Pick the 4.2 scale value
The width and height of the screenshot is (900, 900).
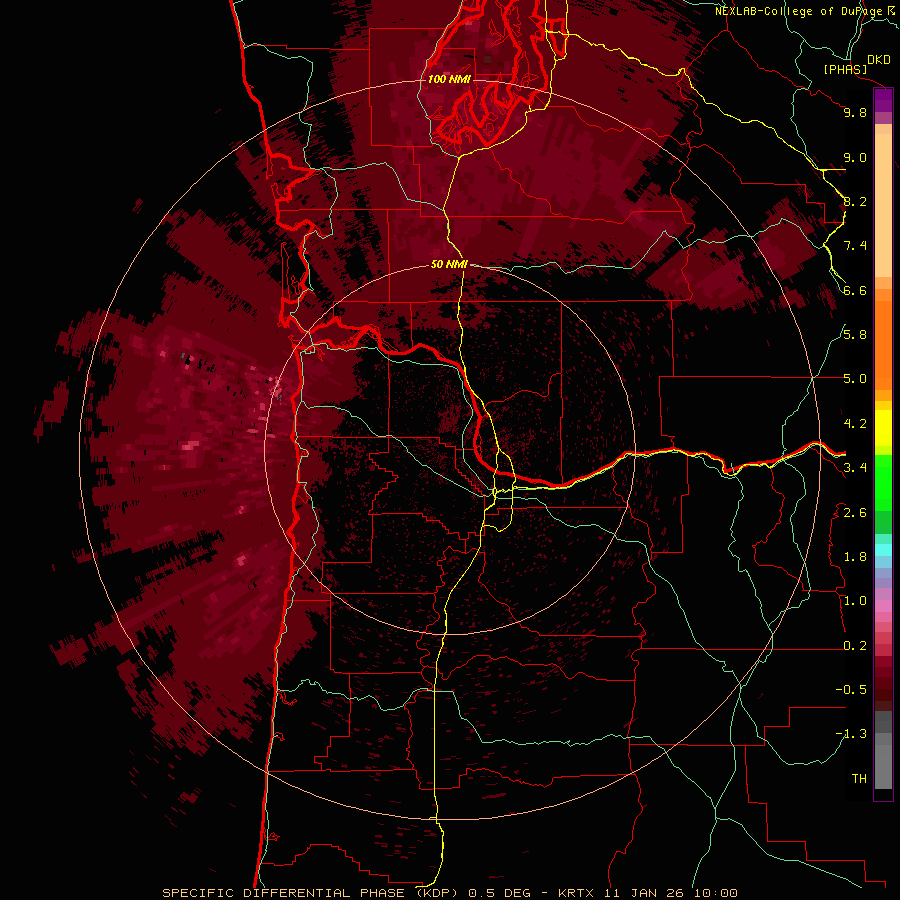pos(855,424)
